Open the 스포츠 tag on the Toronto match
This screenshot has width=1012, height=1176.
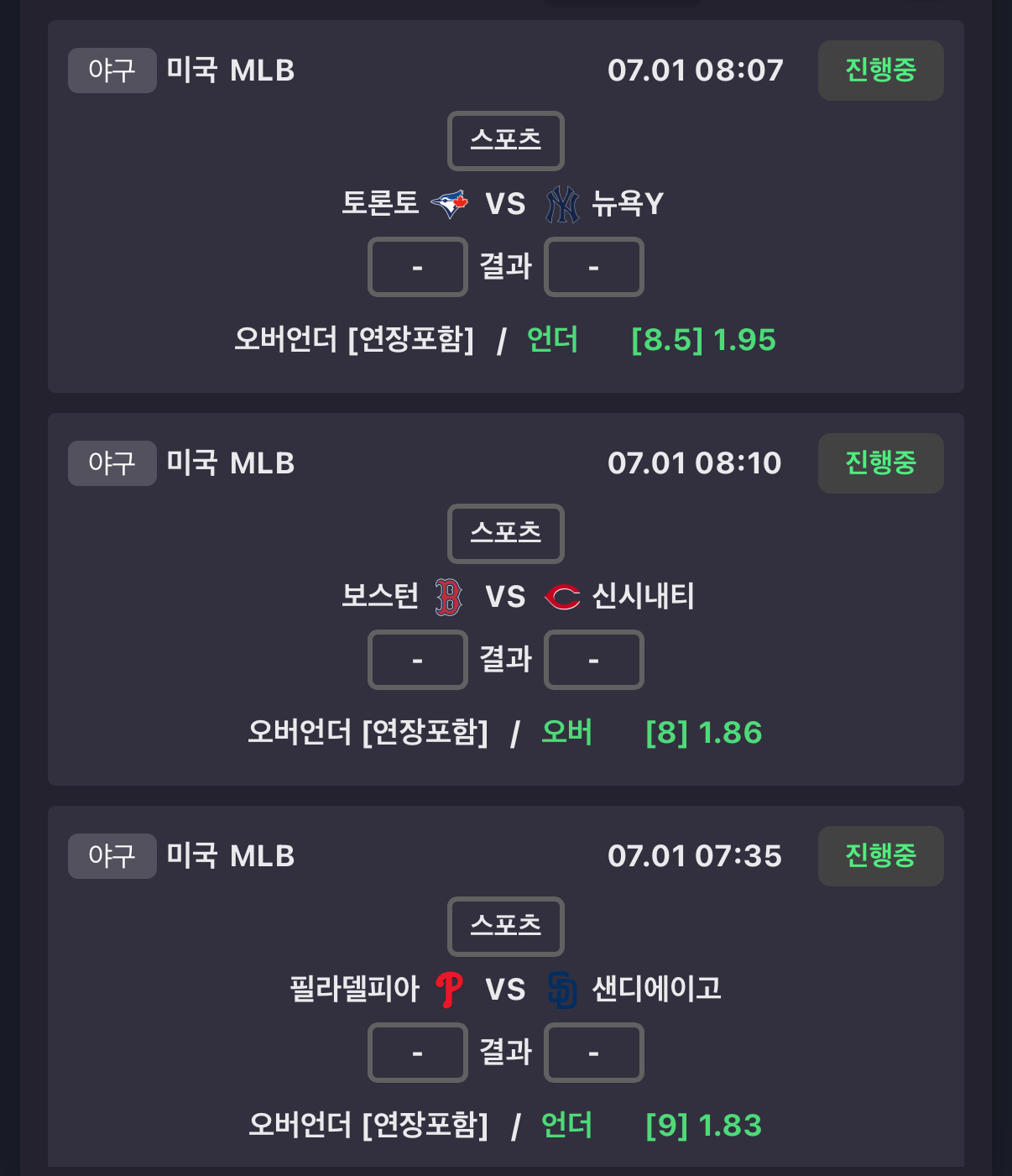coord(506,140)
